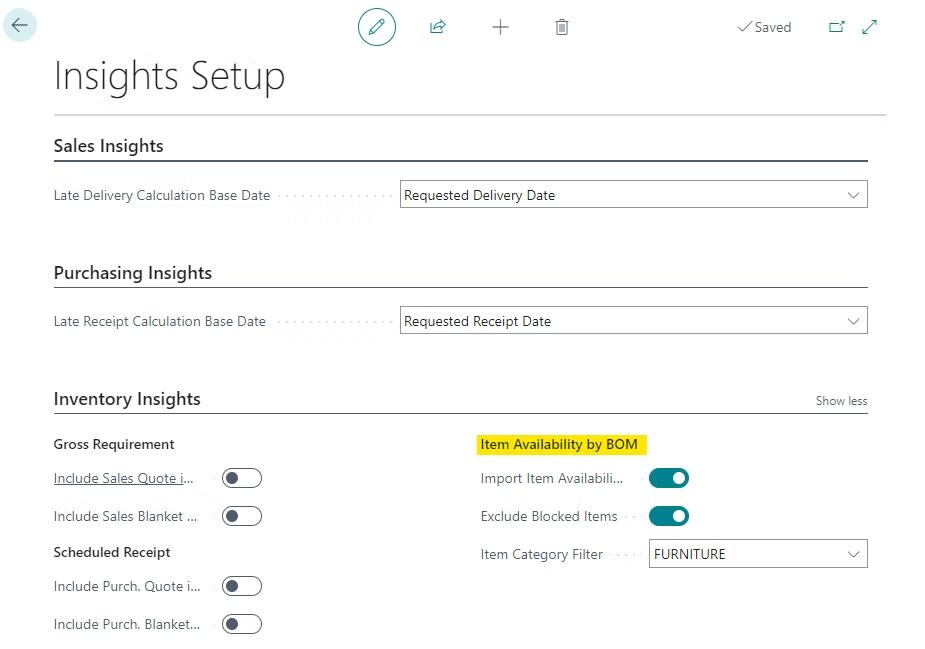Screen dimensions: 925x649
Task: Open the share icon menu
Action: click(438, 27)
